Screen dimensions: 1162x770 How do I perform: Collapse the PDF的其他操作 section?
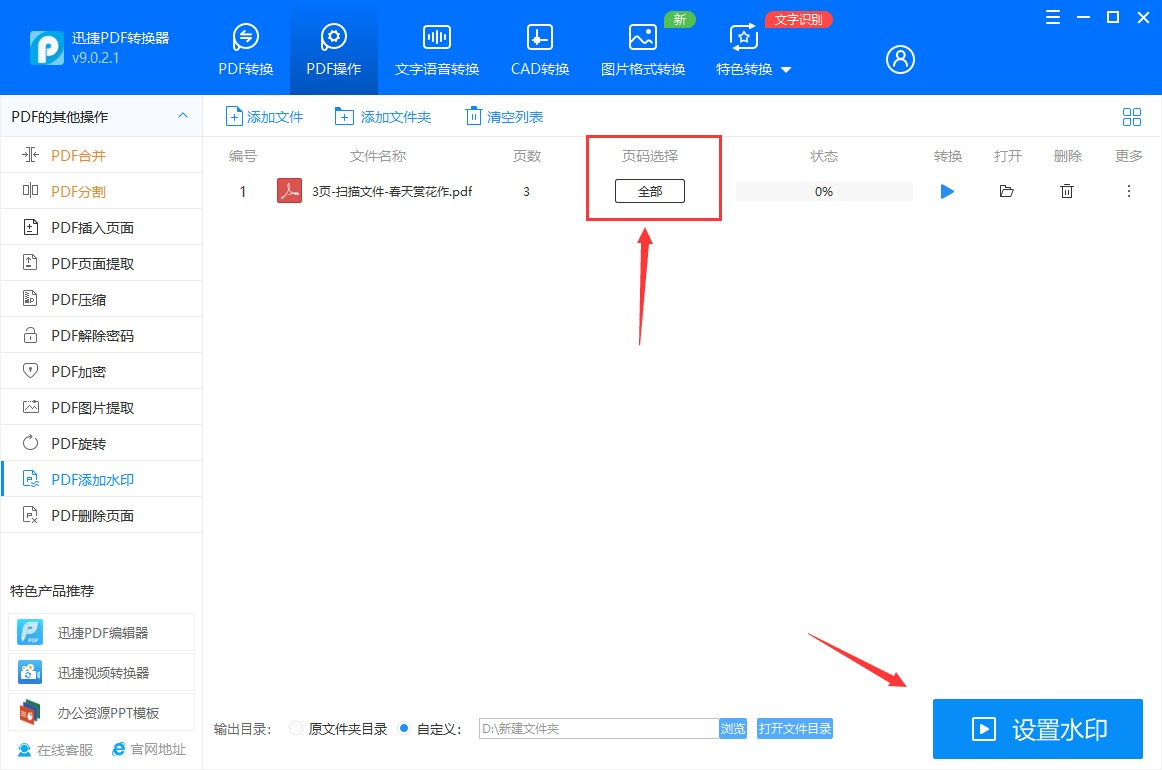183,116
